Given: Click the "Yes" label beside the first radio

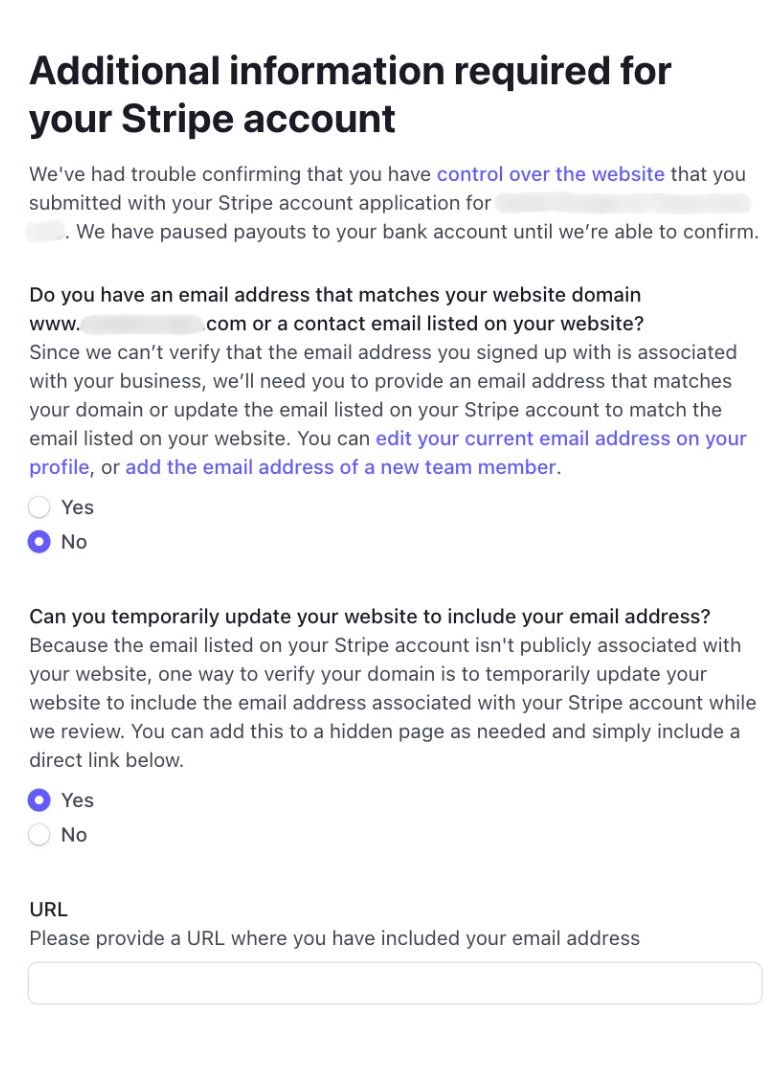Looking at the screenshot, I should (x=77, y=507).
